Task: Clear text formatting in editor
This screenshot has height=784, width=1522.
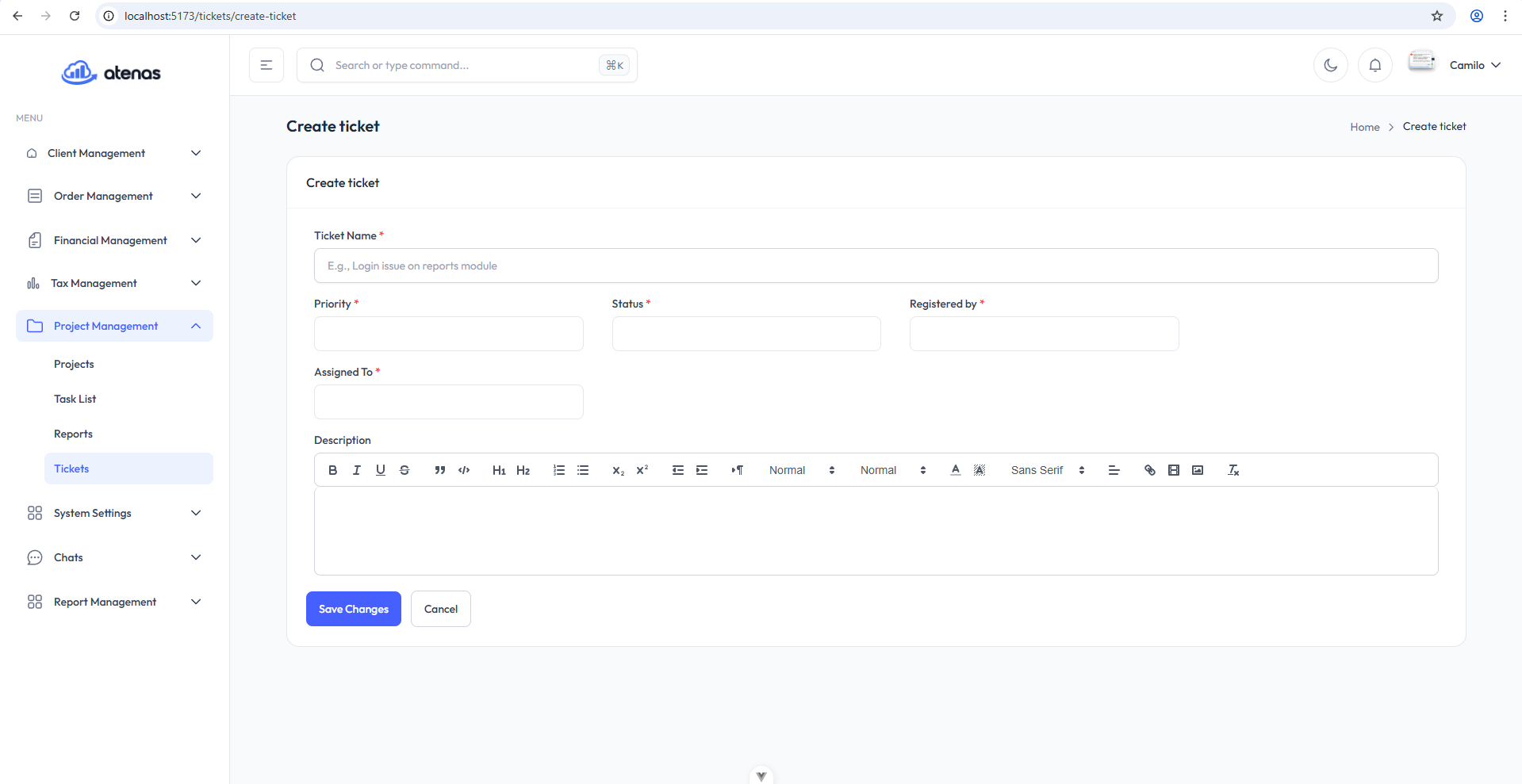Action: 1233,470
